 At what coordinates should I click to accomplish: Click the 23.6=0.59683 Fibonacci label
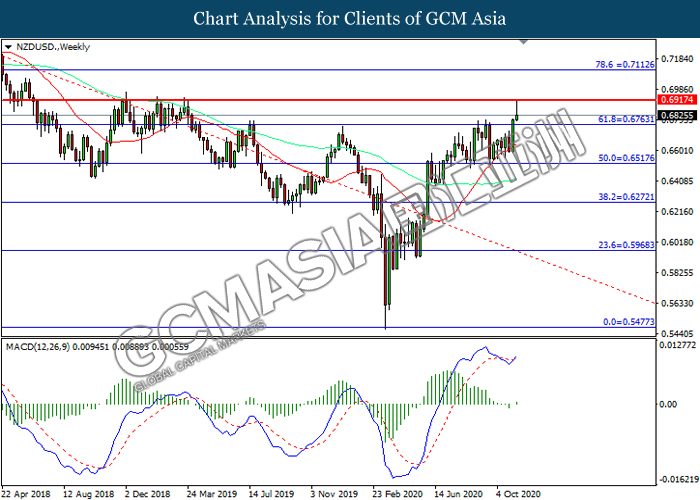pyautogui.click(x=626, y=245)
